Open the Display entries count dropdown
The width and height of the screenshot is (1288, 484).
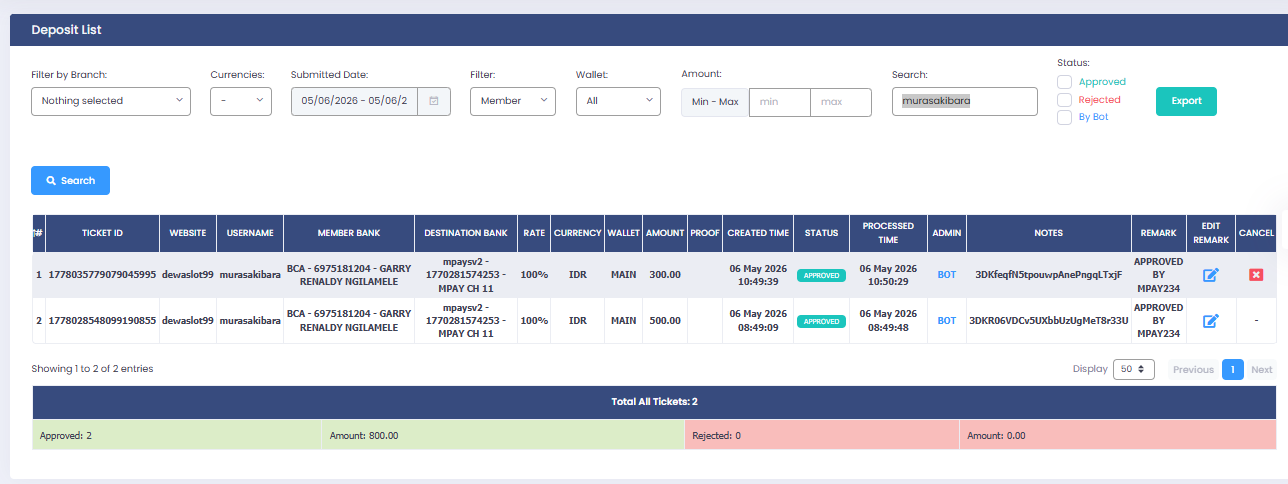1134,369
